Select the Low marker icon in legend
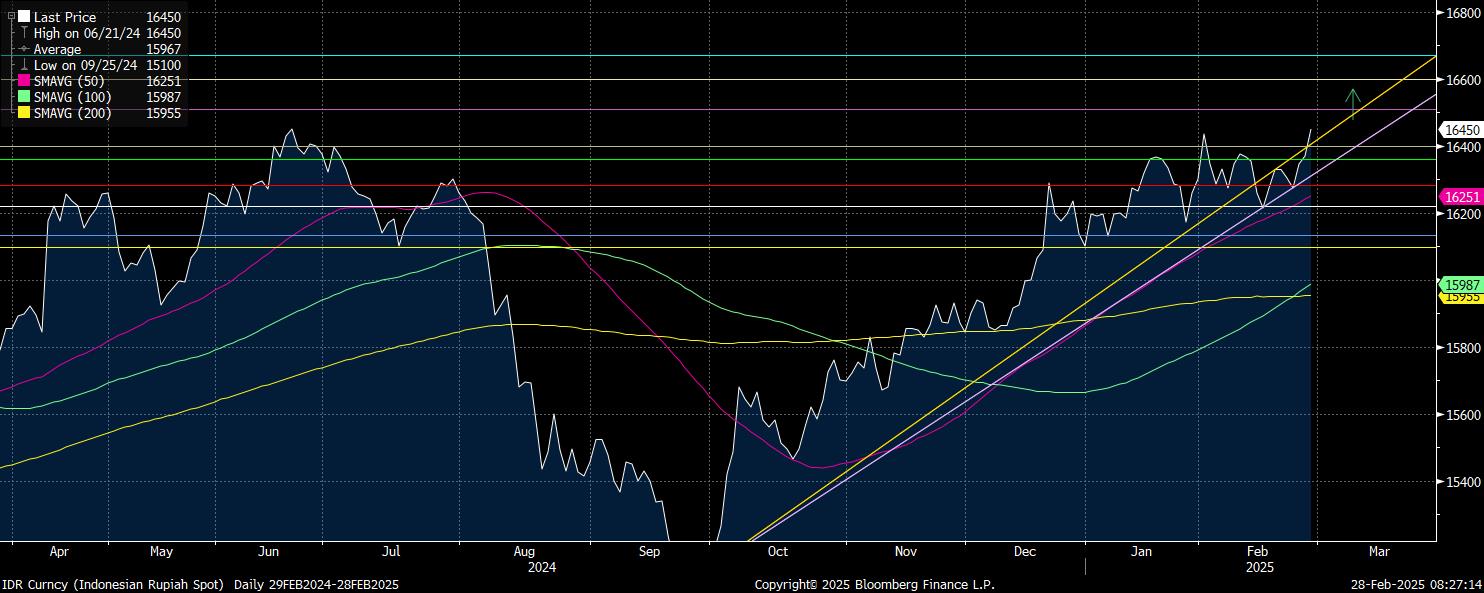1484x593 pixels. pyautogui.click(x=24, y=65)
